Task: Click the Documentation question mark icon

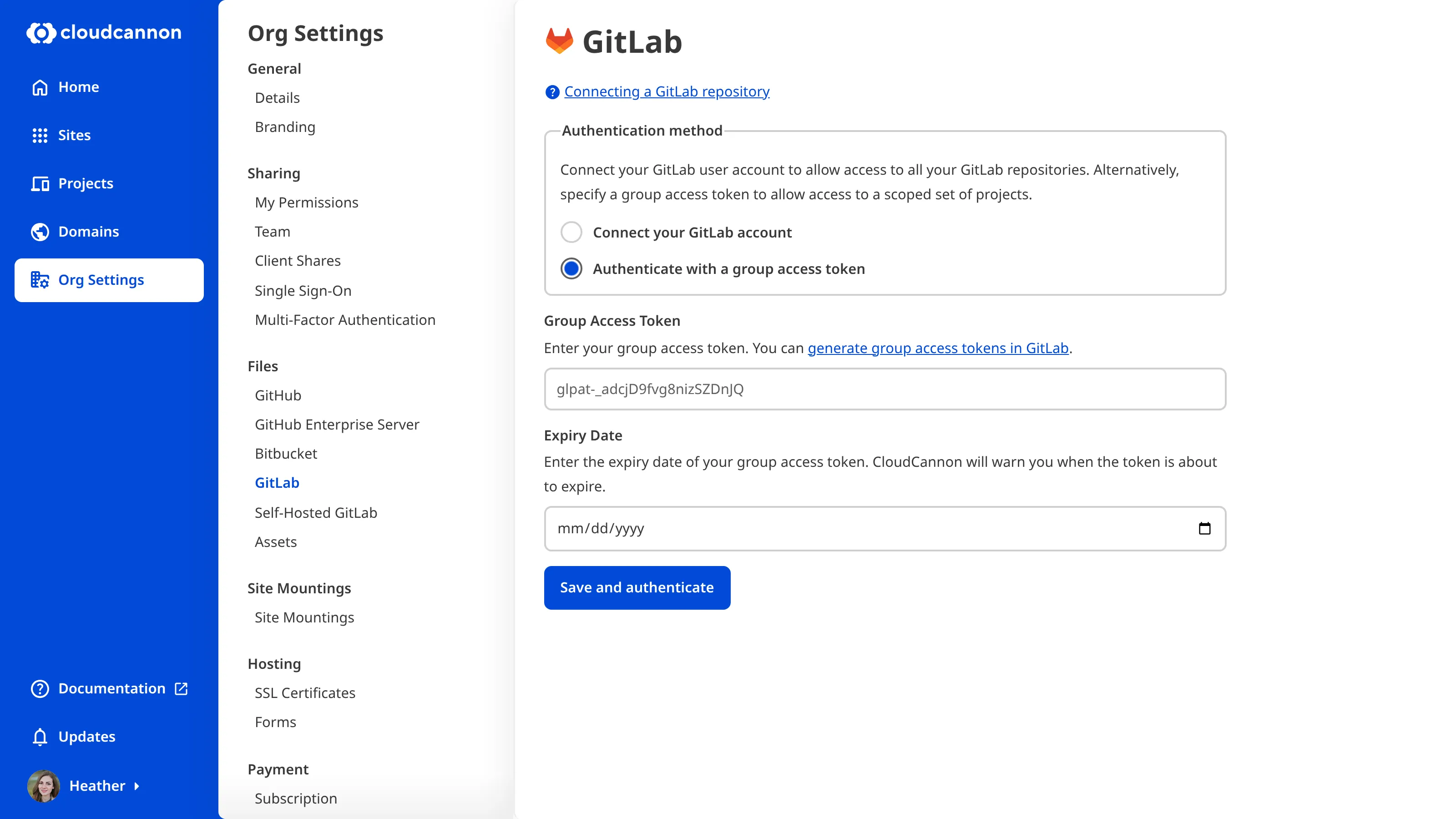Action: tap(40, 688)
